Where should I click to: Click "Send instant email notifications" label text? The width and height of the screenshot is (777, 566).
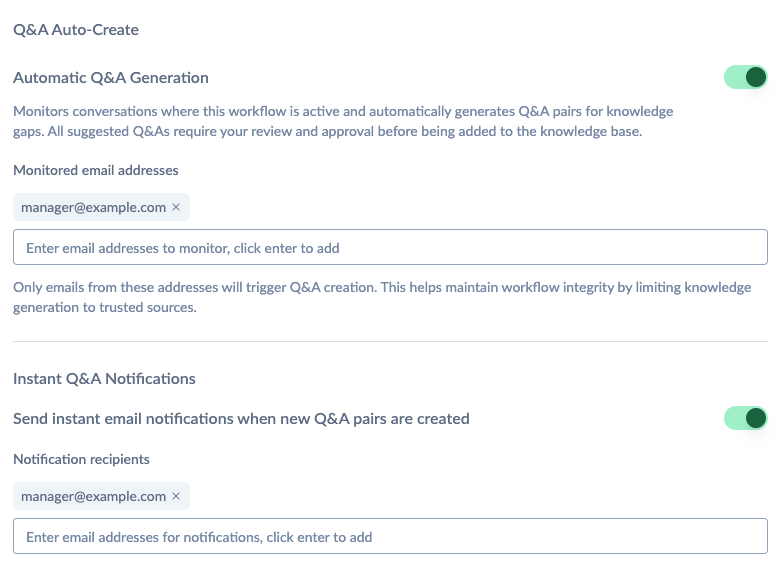[241, 419]
